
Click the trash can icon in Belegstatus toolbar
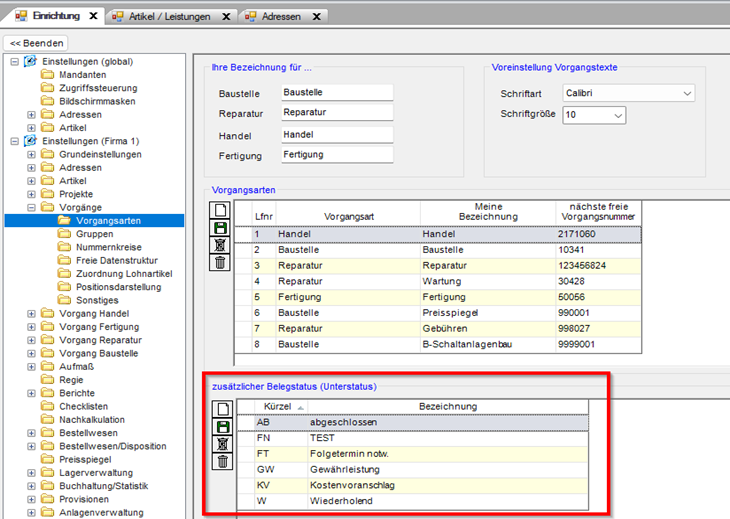(221, 461)
